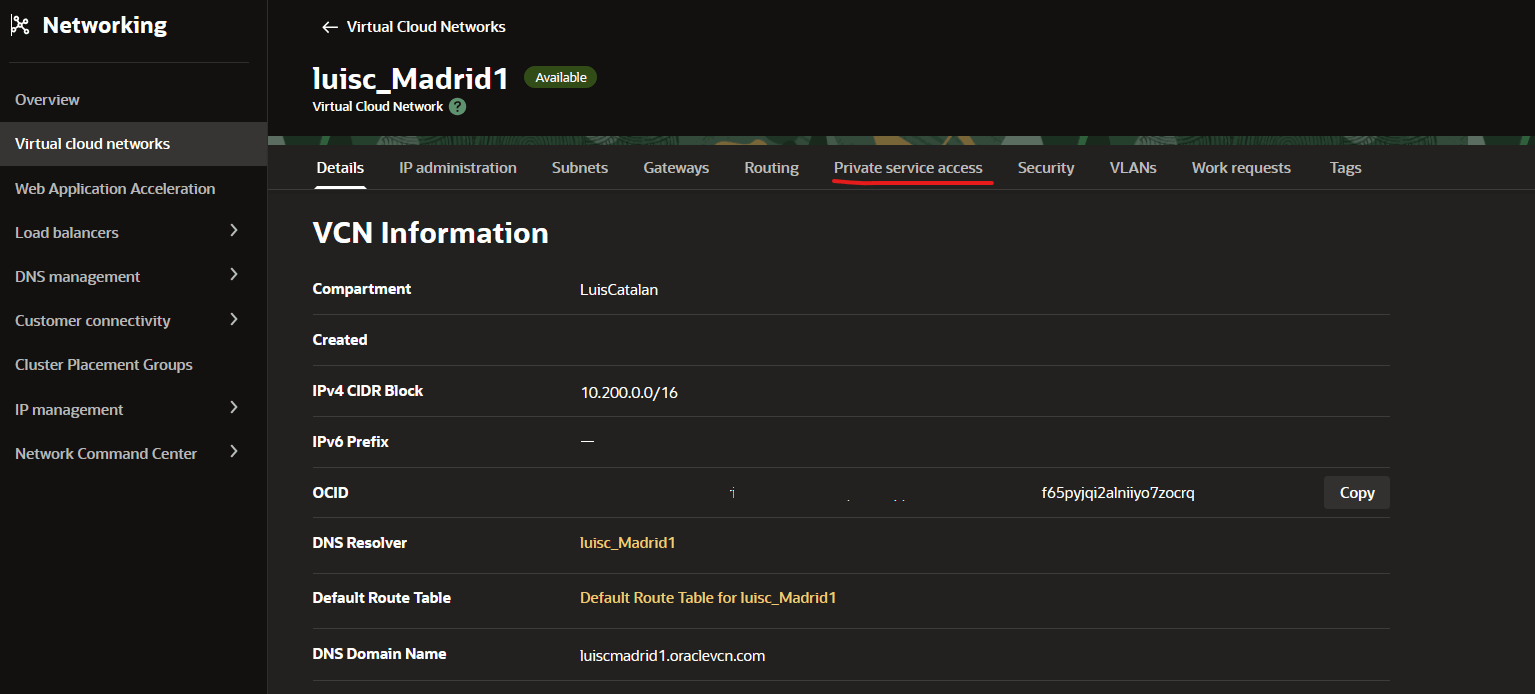This screenshot has height=694, width=1535.
Task: Click the Available status badge
Action: pyautogui.click(x=560, y=77)
